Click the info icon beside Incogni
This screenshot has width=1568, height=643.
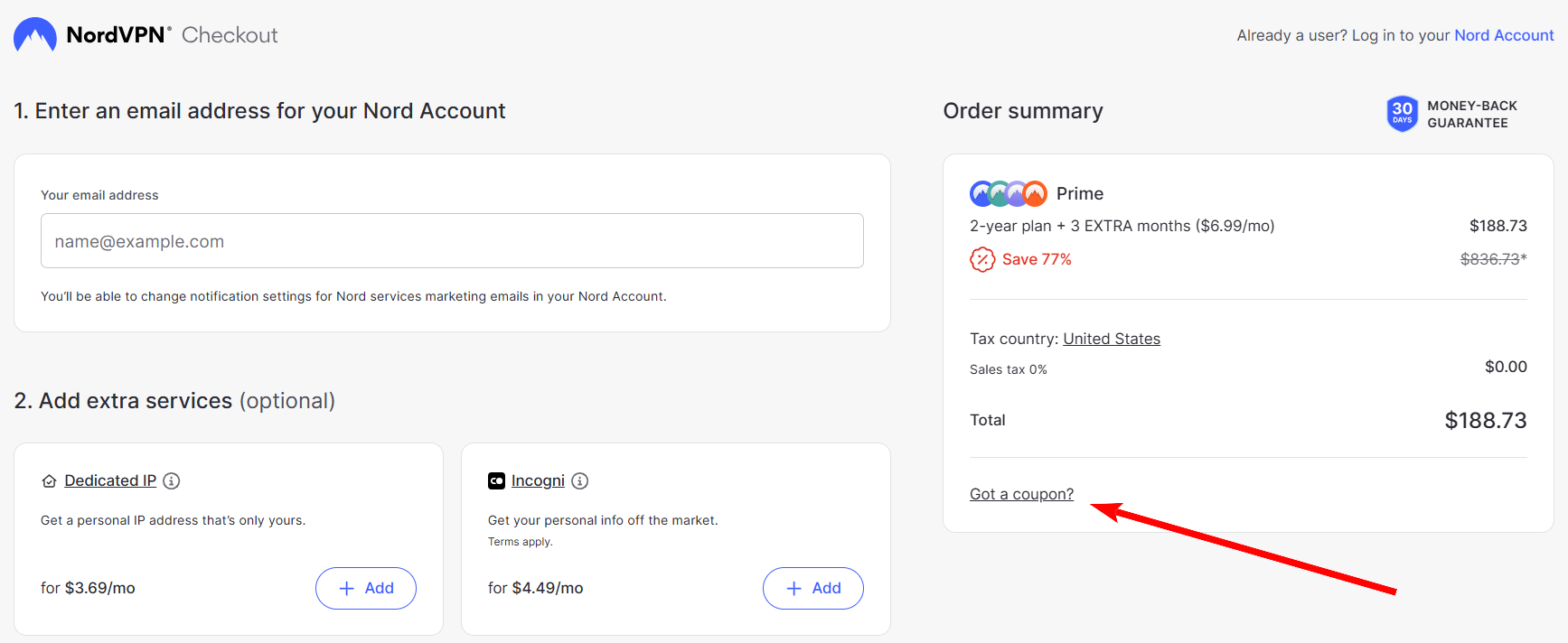(579, 480)
